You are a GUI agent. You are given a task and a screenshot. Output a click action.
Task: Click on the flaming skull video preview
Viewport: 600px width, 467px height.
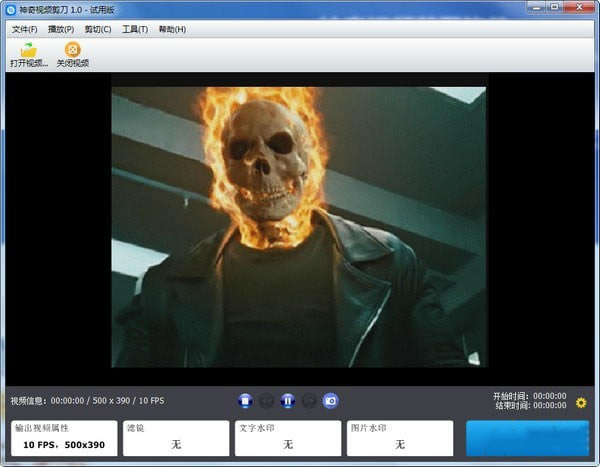click(298, 227)
